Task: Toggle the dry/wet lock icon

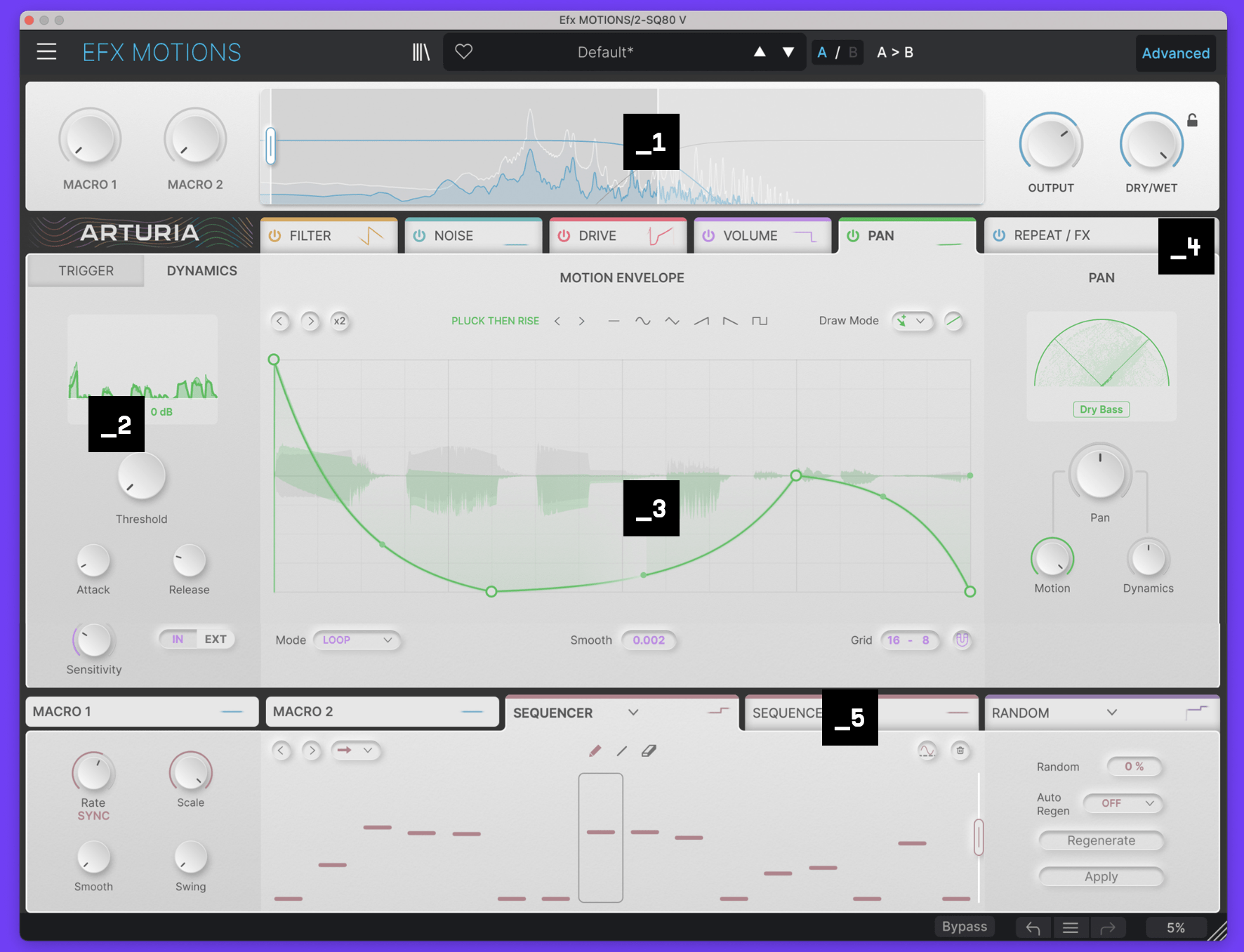Action: (1192, 121)
